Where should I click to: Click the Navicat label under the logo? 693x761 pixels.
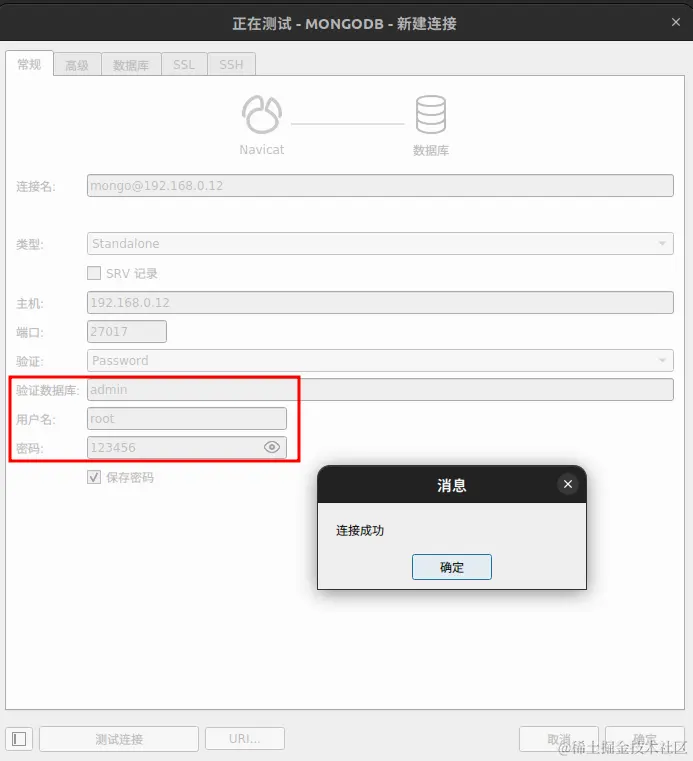click(x=262, y=149)
